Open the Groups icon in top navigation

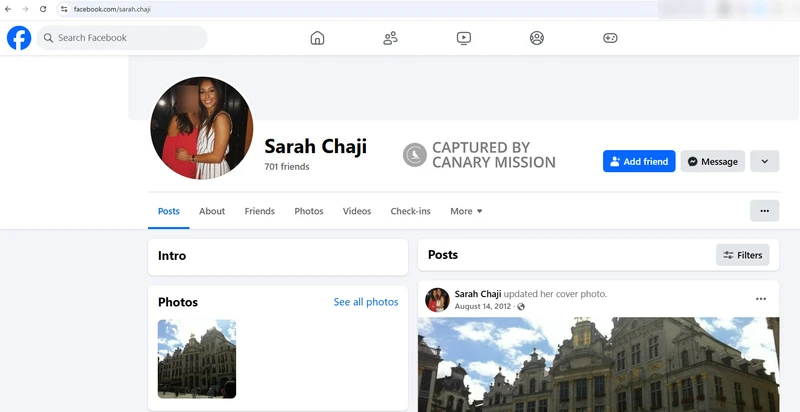[537, 38]
